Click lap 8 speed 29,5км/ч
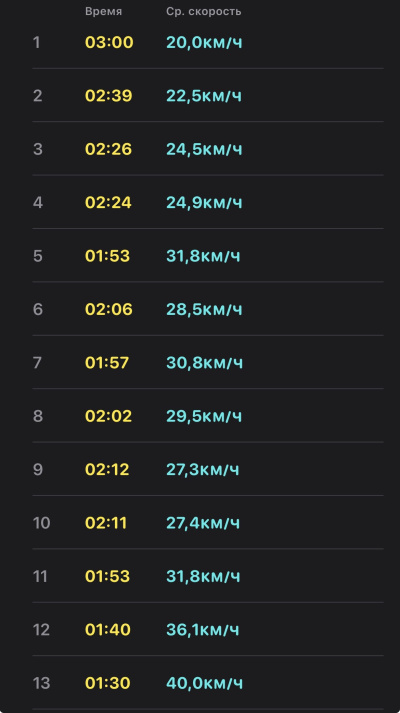This screenshot has height=713, width=400. coord(204,416)
